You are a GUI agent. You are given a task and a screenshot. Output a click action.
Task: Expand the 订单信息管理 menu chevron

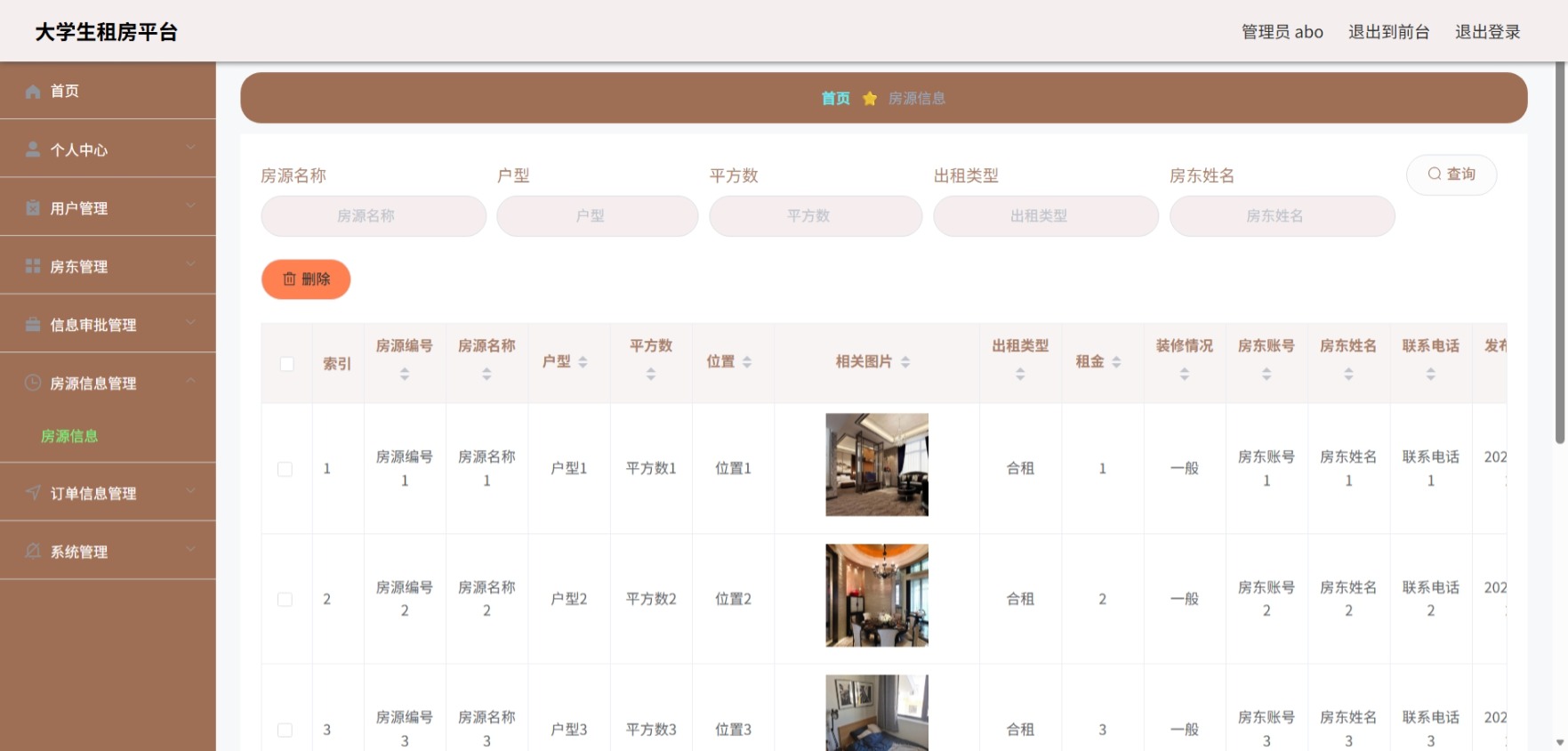(190, 490)
